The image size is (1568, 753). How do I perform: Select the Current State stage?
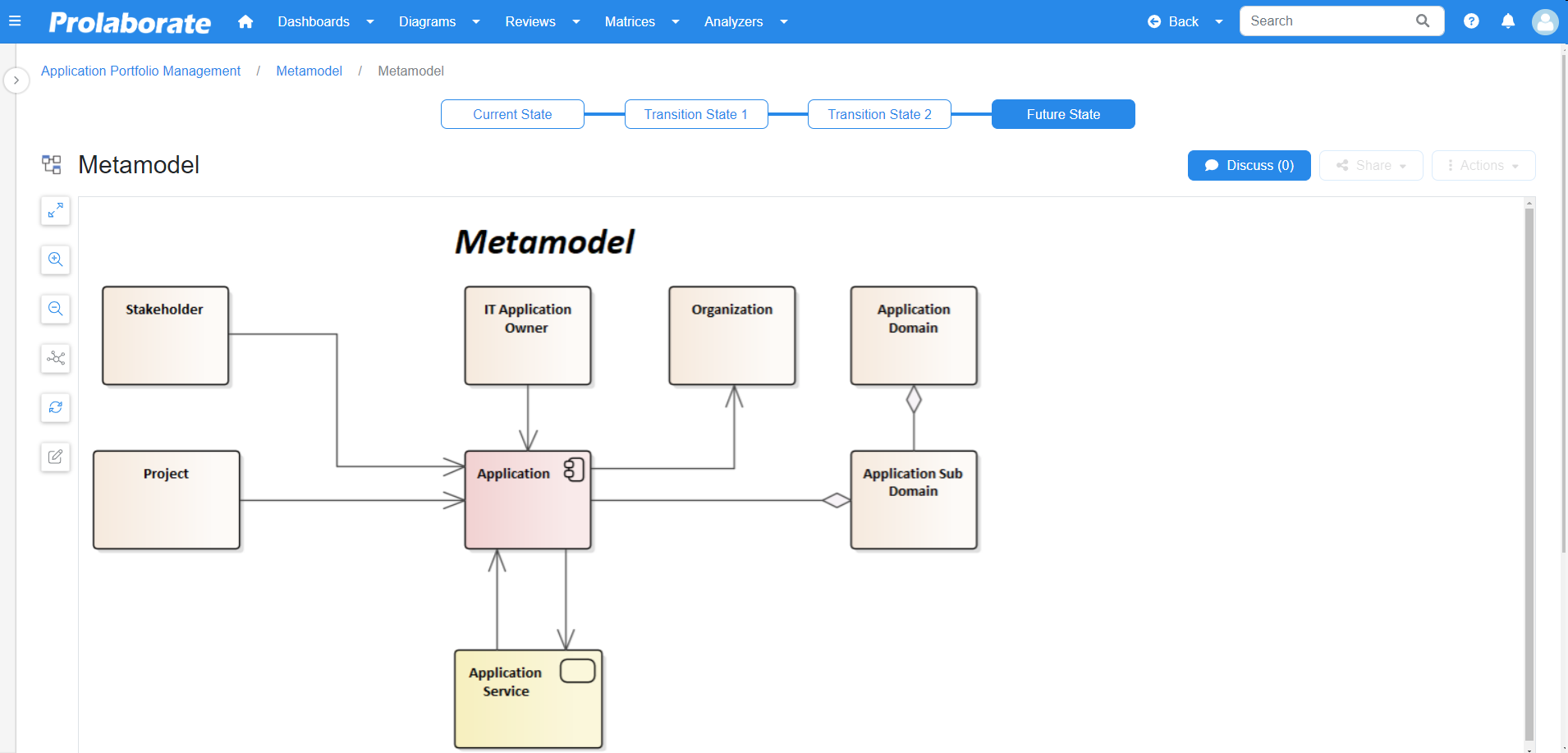(512, 114)
